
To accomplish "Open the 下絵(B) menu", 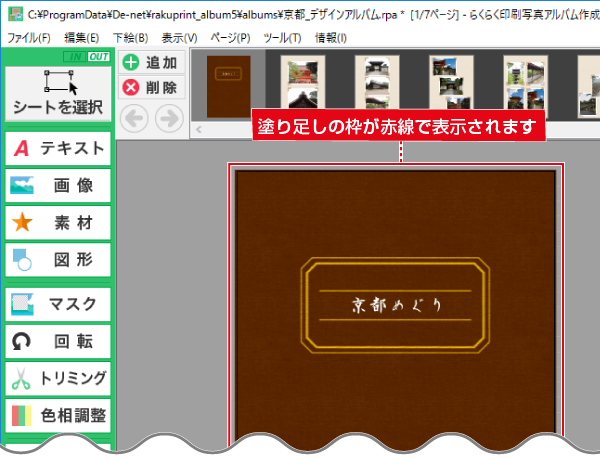I will pos(130,38).
